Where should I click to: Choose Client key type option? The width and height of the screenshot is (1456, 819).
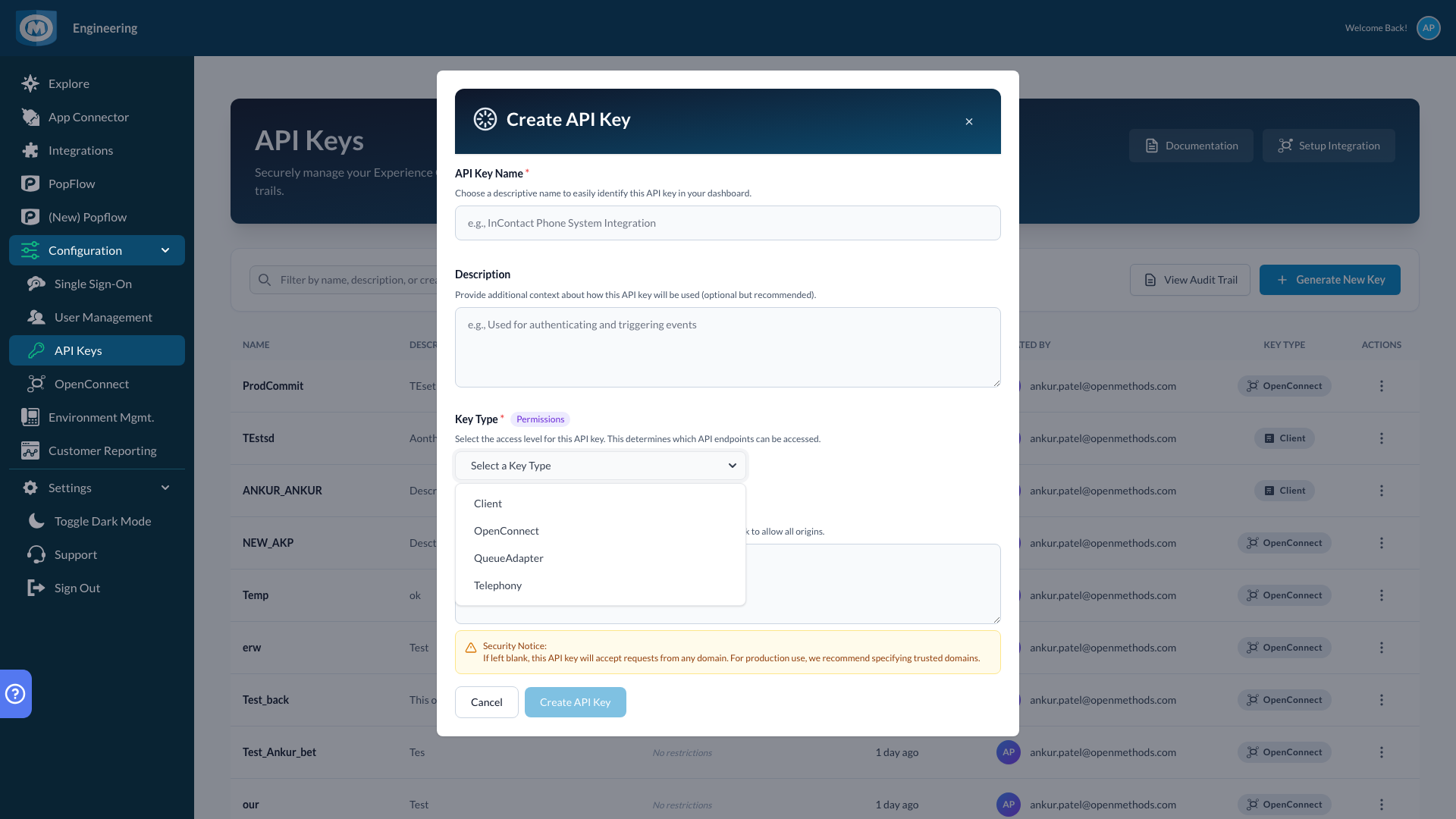click(x=601, y=504)
